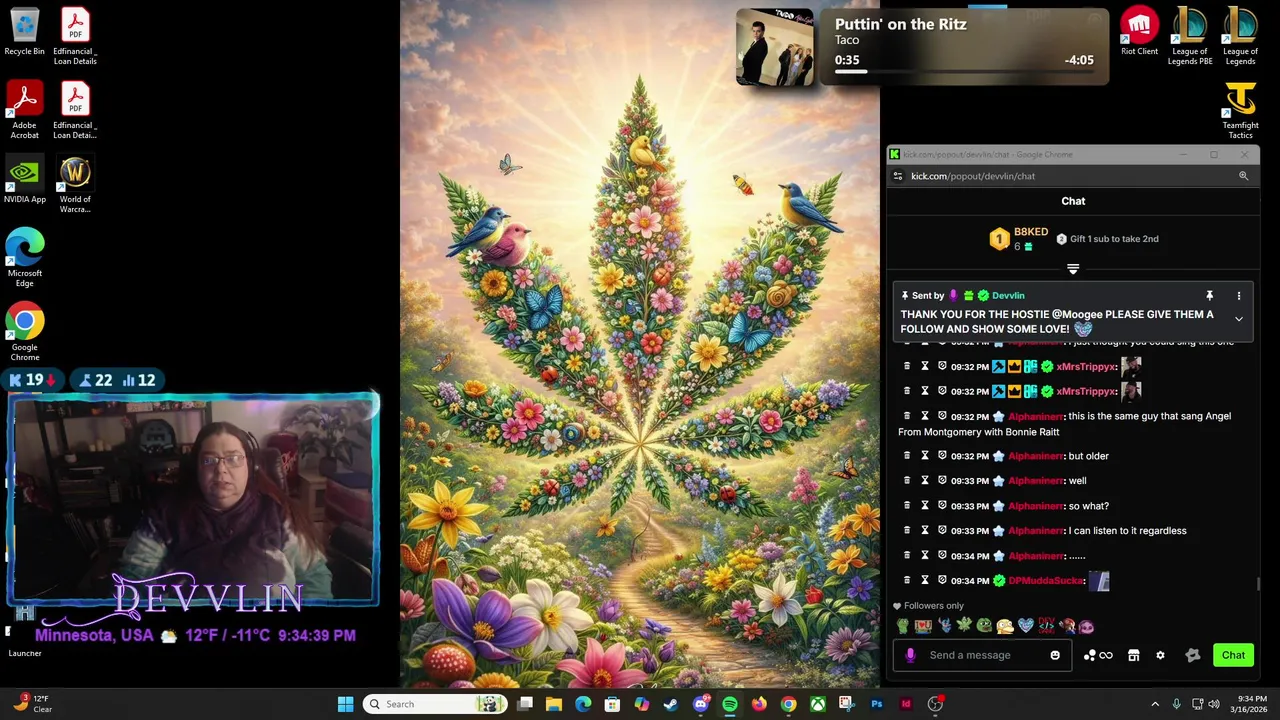The height and width of the screenshot is (720, 1280).
Task: Click the moderator tools icon beside Chat button
Action: click(1192, 655)
